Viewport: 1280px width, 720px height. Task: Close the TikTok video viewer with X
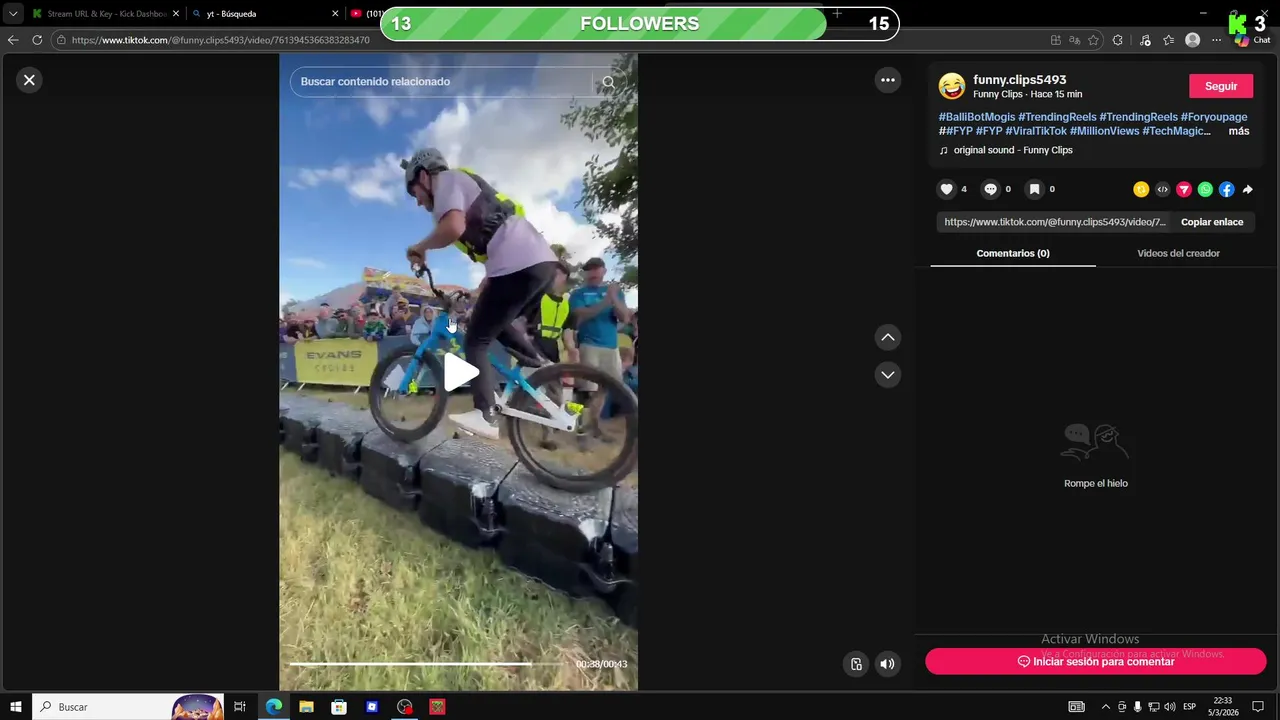pos(29,80)
